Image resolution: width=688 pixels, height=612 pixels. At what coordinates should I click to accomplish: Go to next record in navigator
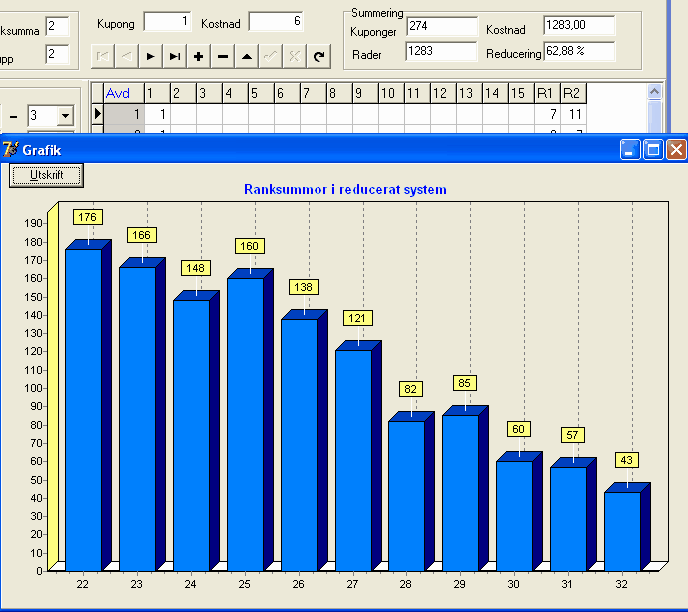[x=150, y=56]
